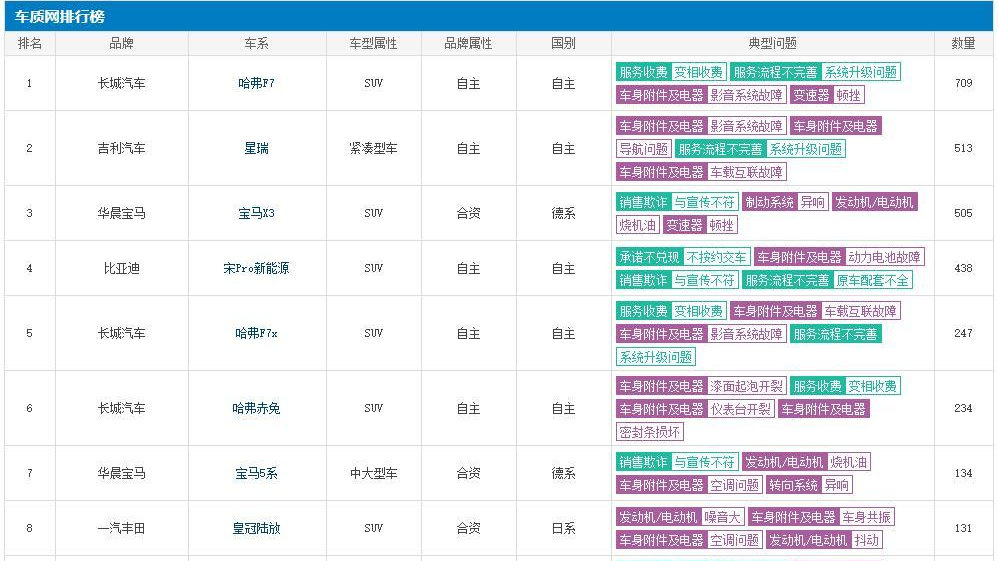
Task: Click the 排名 column header
Action: point(30,43)
